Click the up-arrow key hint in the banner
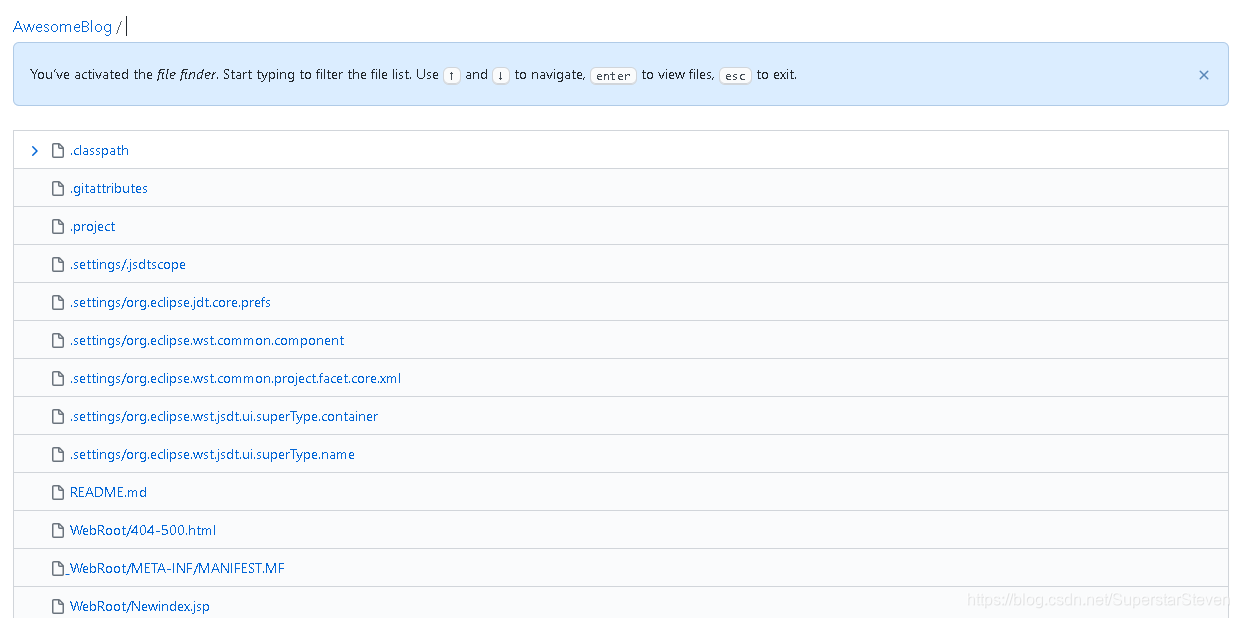Viewport: 1239px width, 618px height. point(452,75)
